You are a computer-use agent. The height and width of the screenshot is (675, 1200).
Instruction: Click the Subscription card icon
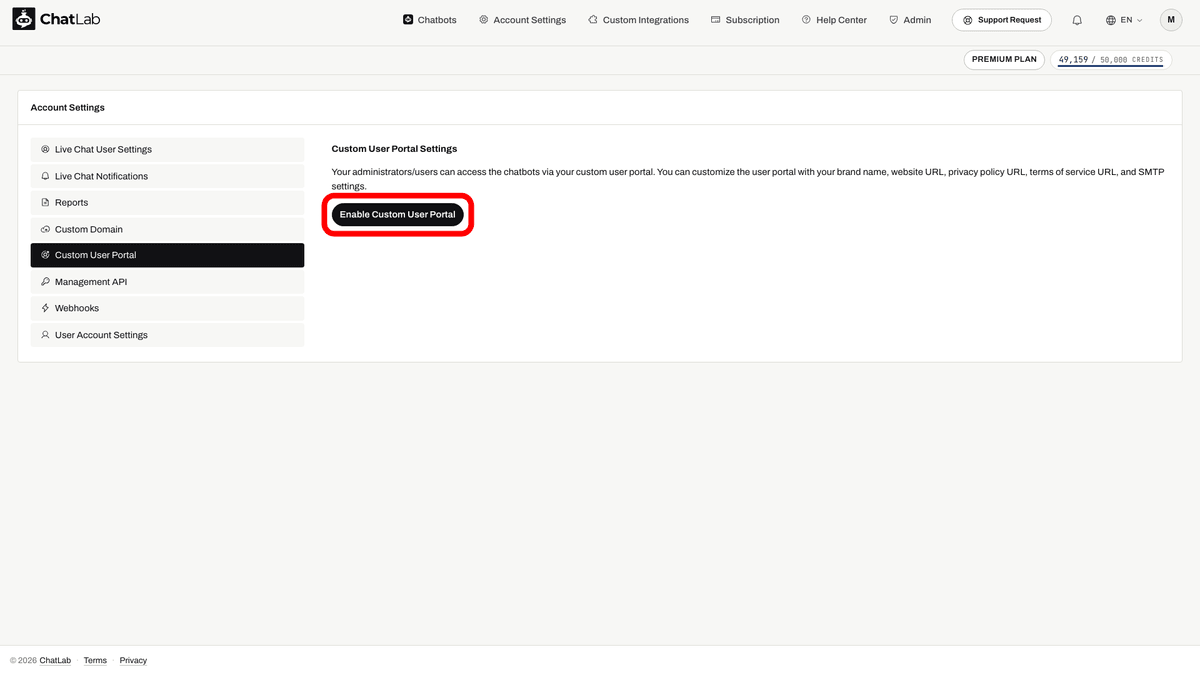pyautogui.click(x=715, y=20)
